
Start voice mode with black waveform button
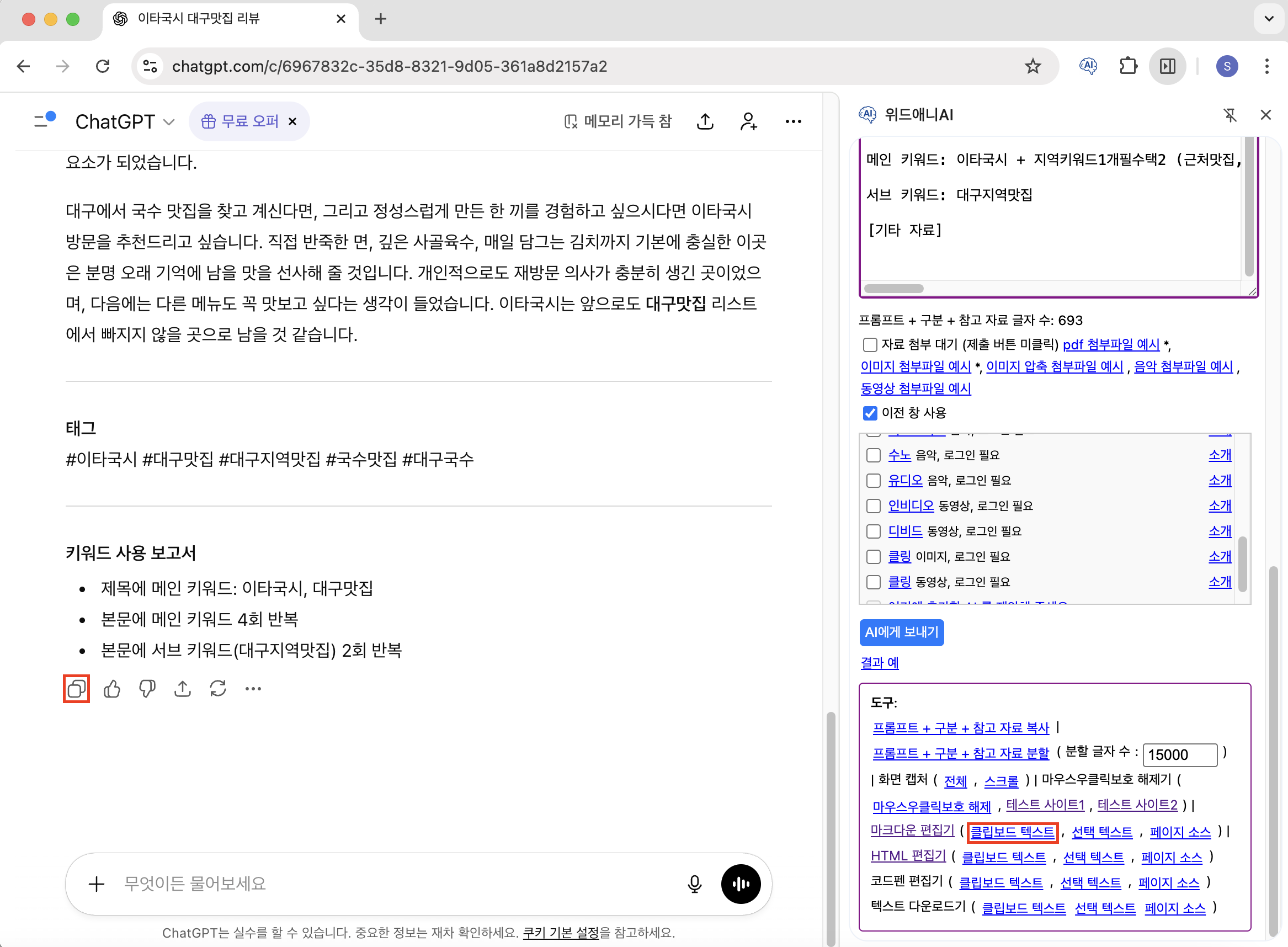pyautogui.click(x=741, y=884)
